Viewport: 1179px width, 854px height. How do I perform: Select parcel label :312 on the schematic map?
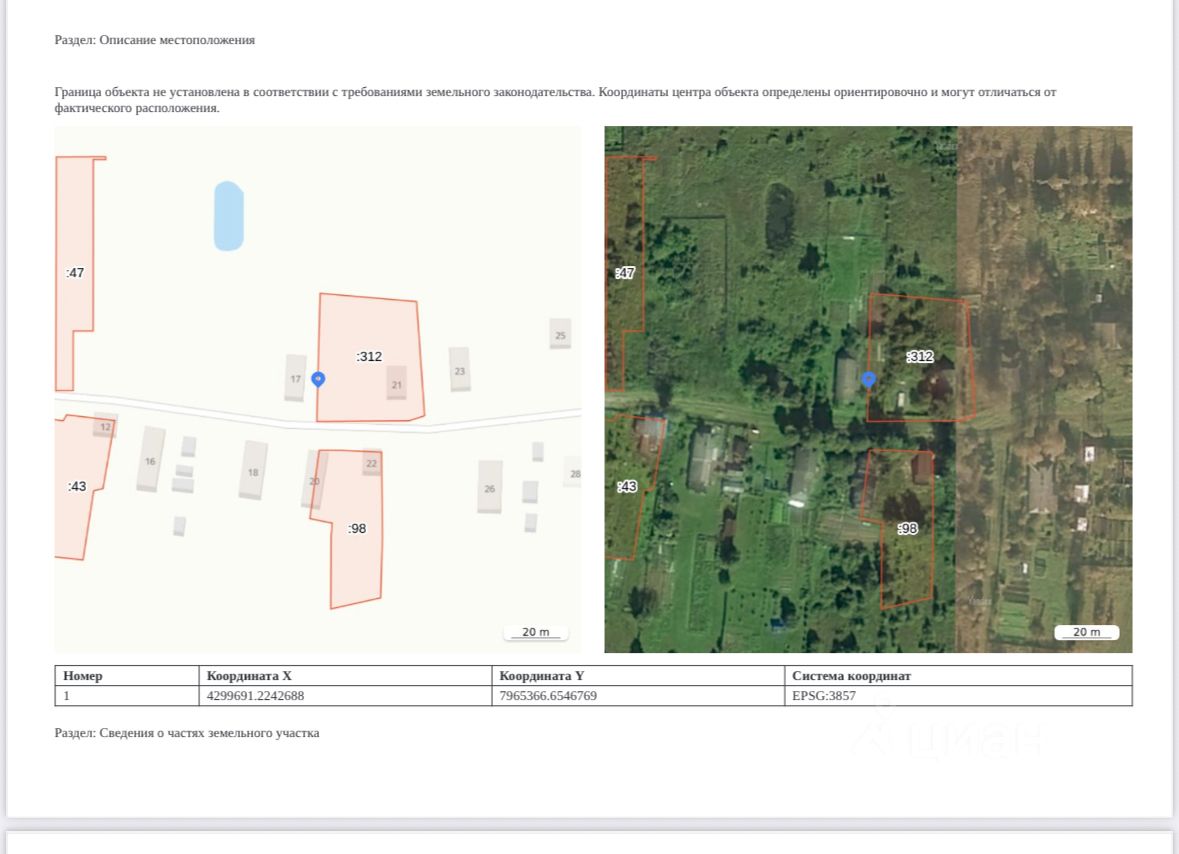click(x=369, y=356)
